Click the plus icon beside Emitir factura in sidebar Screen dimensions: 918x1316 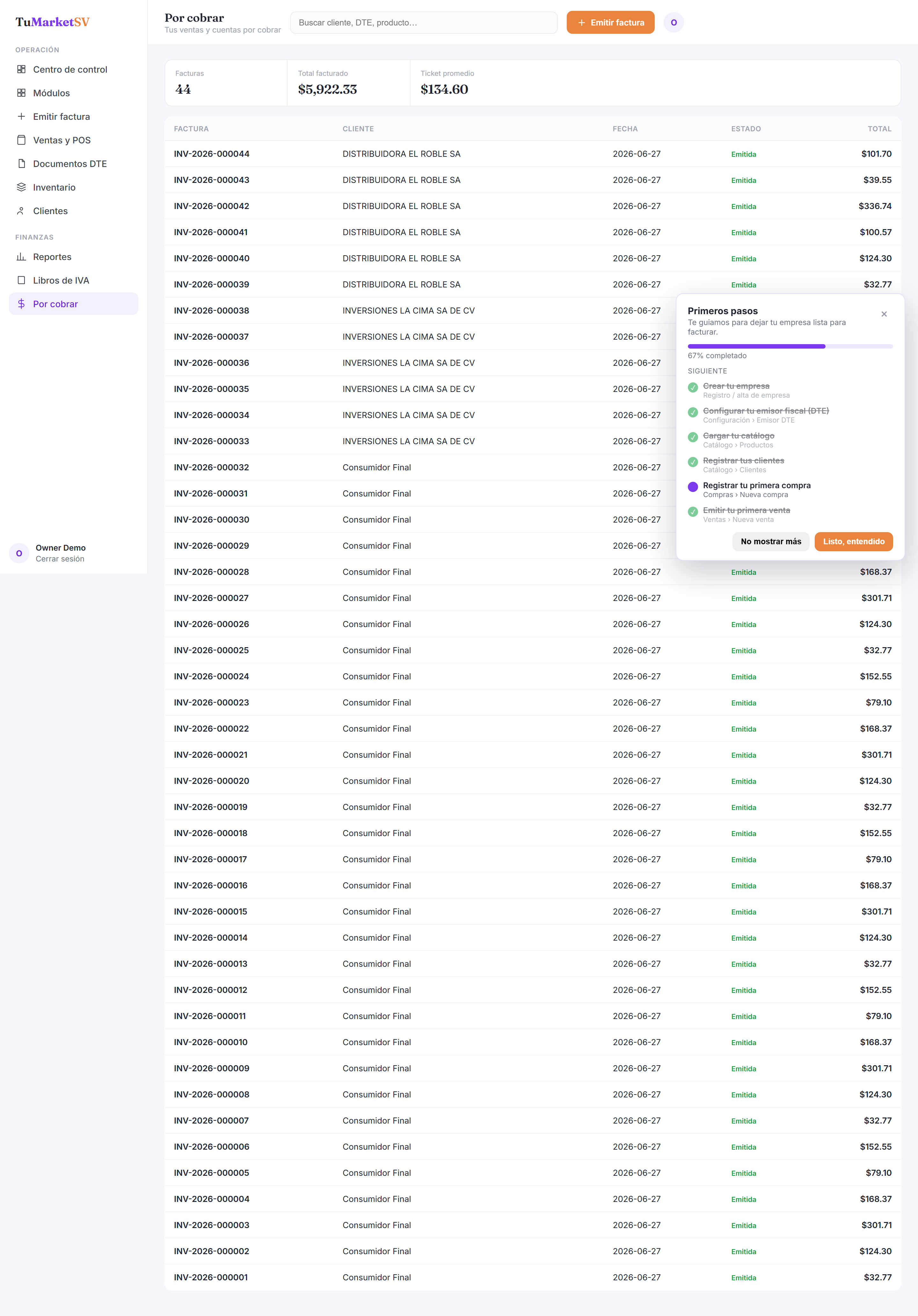tap(21, 116)
